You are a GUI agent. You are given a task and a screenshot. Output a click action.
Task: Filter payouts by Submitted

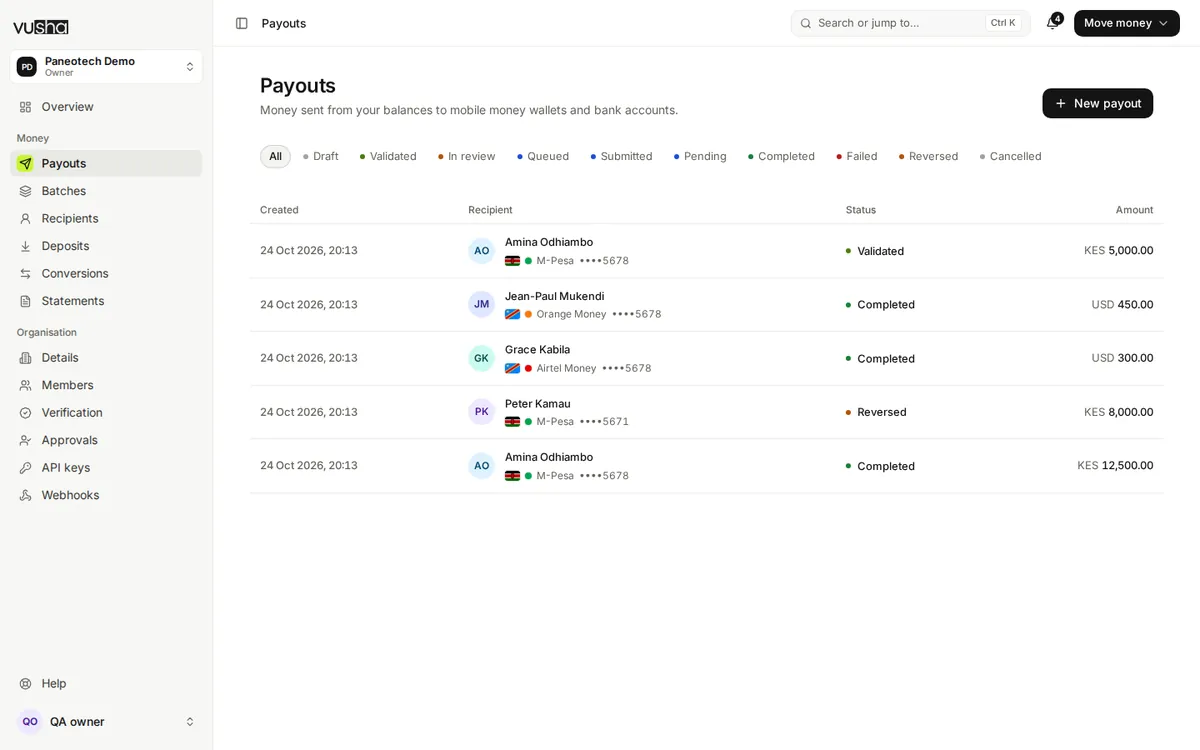(621, 156)
